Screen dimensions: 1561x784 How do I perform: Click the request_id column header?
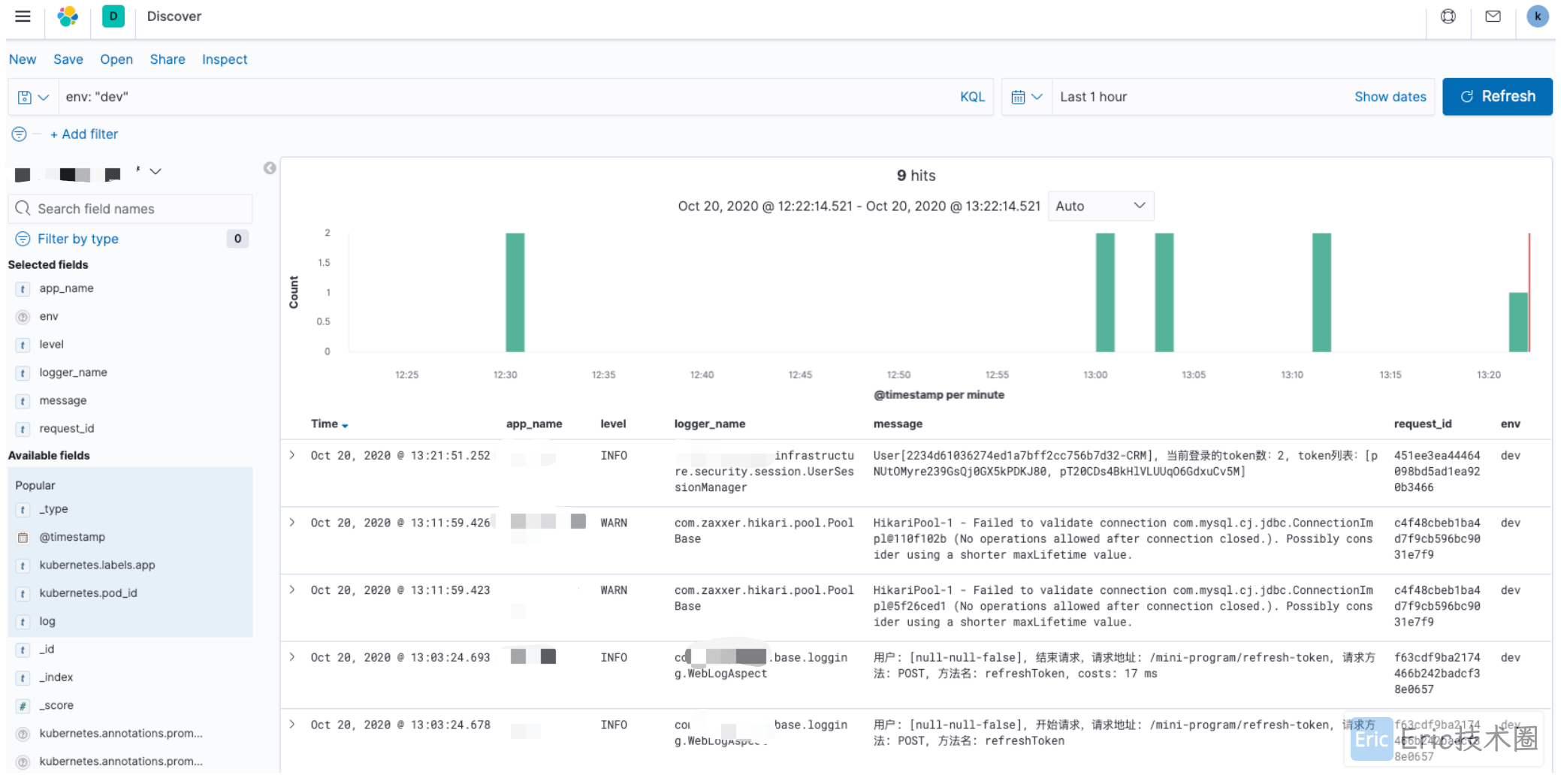[x=1423, y=424]
